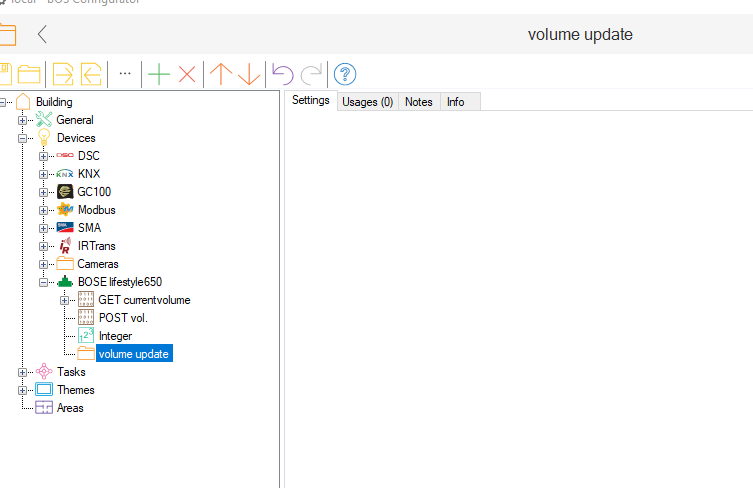This screenshot has width=753, height=488.
Task: Click the purple undo arrow
Action: [x=283, y=74]
